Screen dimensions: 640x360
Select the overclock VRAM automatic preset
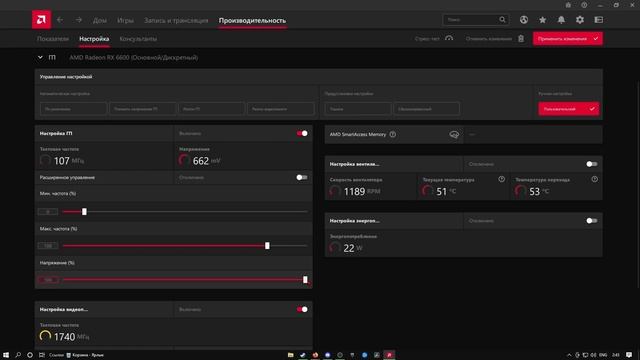(x=281, y=109)
